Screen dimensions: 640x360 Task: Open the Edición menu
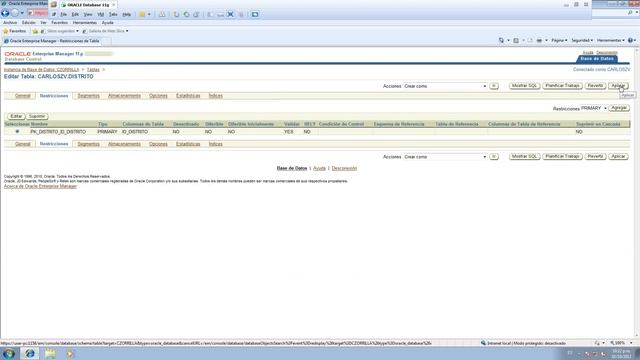29,23
